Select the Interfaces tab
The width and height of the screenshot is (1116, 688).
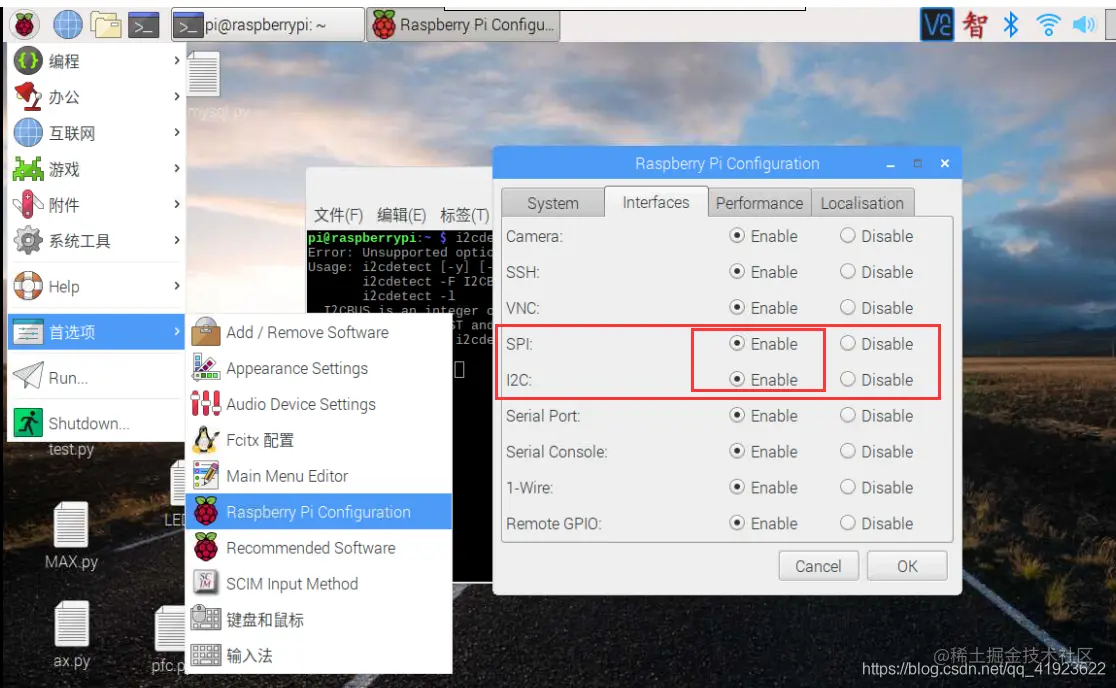click(656, 203)
